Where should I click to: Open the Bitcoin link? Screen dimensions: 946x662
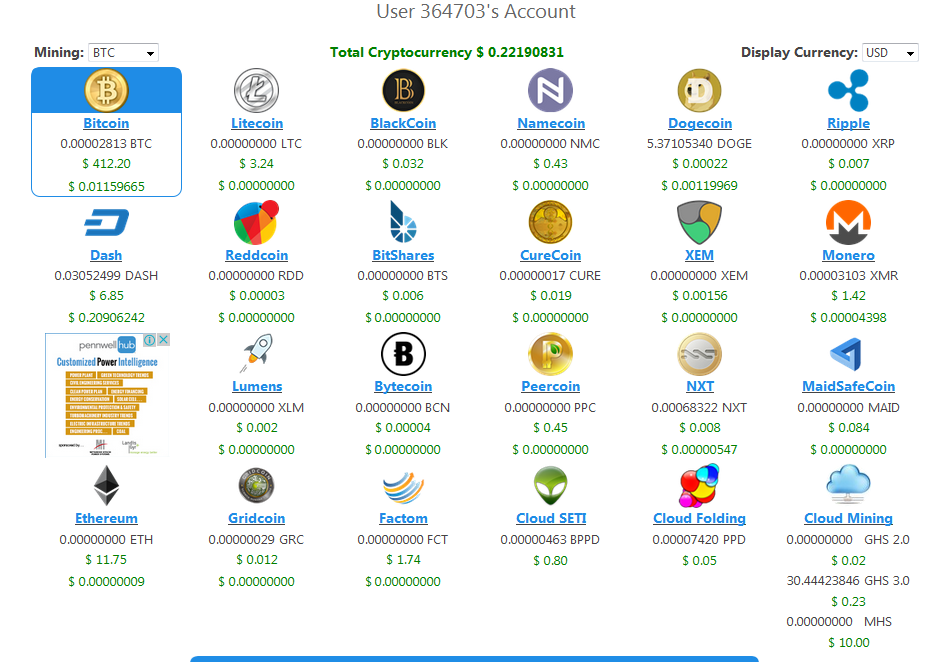[x=106, y=123]
